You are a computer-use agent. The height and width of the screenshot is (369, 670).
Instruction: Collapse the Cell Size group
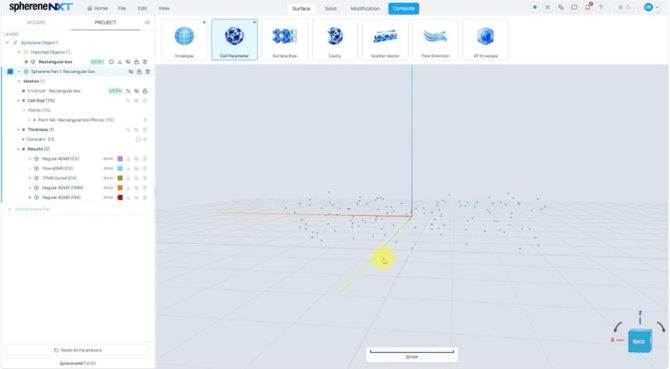18,101
